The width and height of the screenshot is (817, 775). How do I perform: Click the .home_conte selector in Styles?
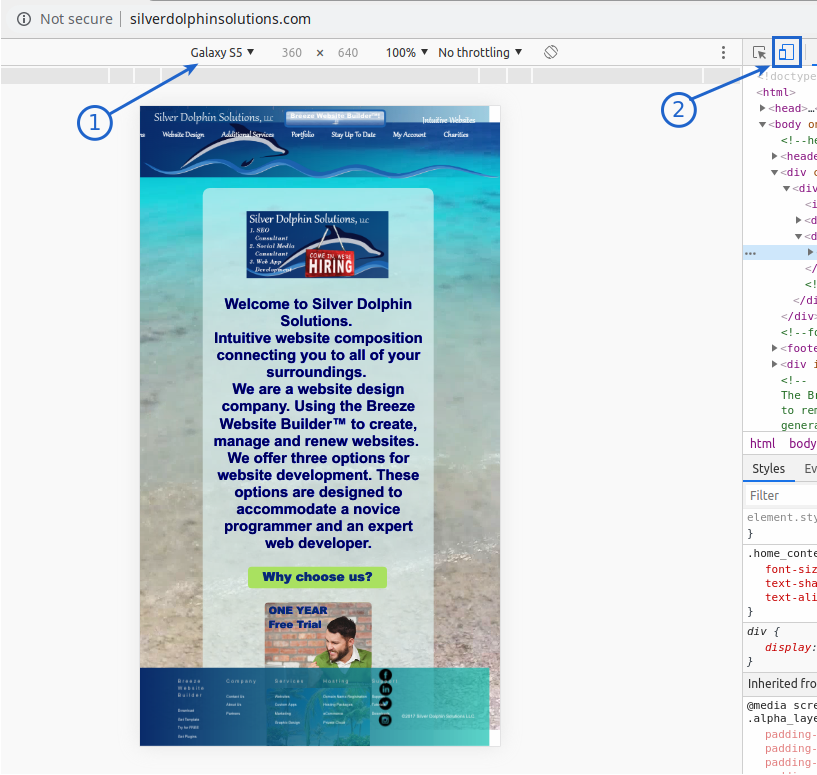tap(782, 553)
